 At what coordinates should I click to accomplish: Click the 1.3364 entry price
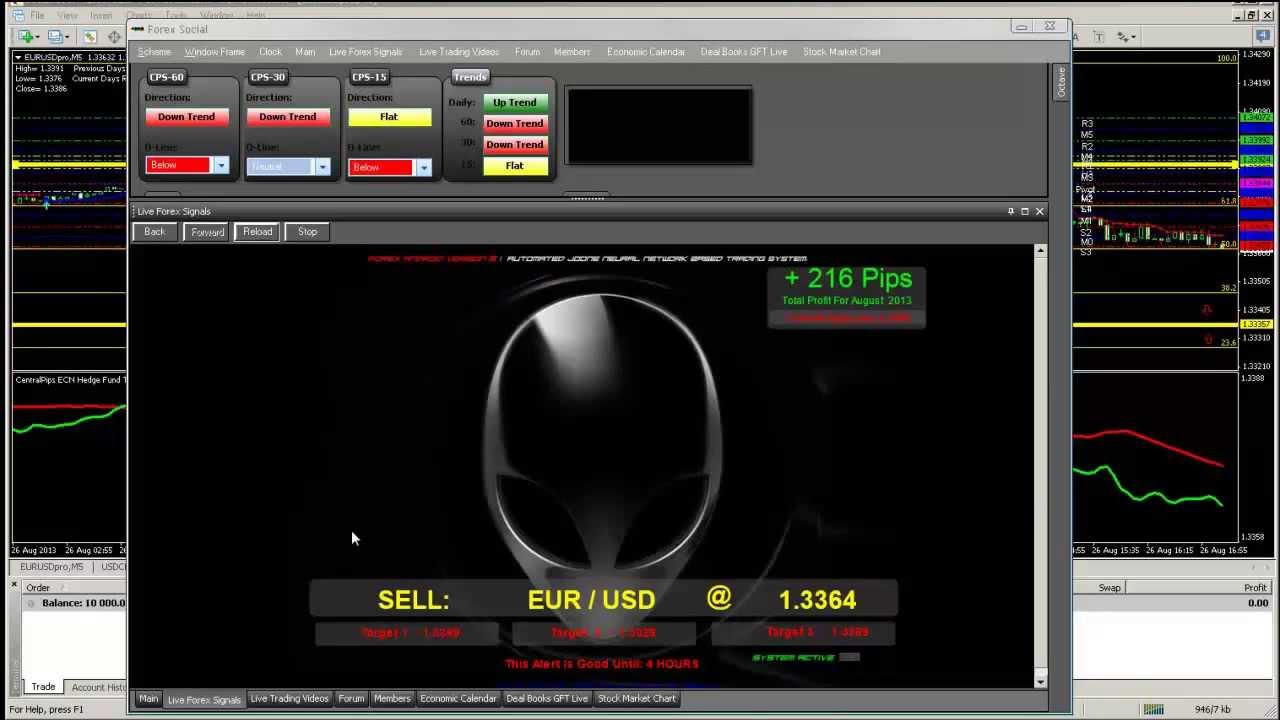pos(817,600)
